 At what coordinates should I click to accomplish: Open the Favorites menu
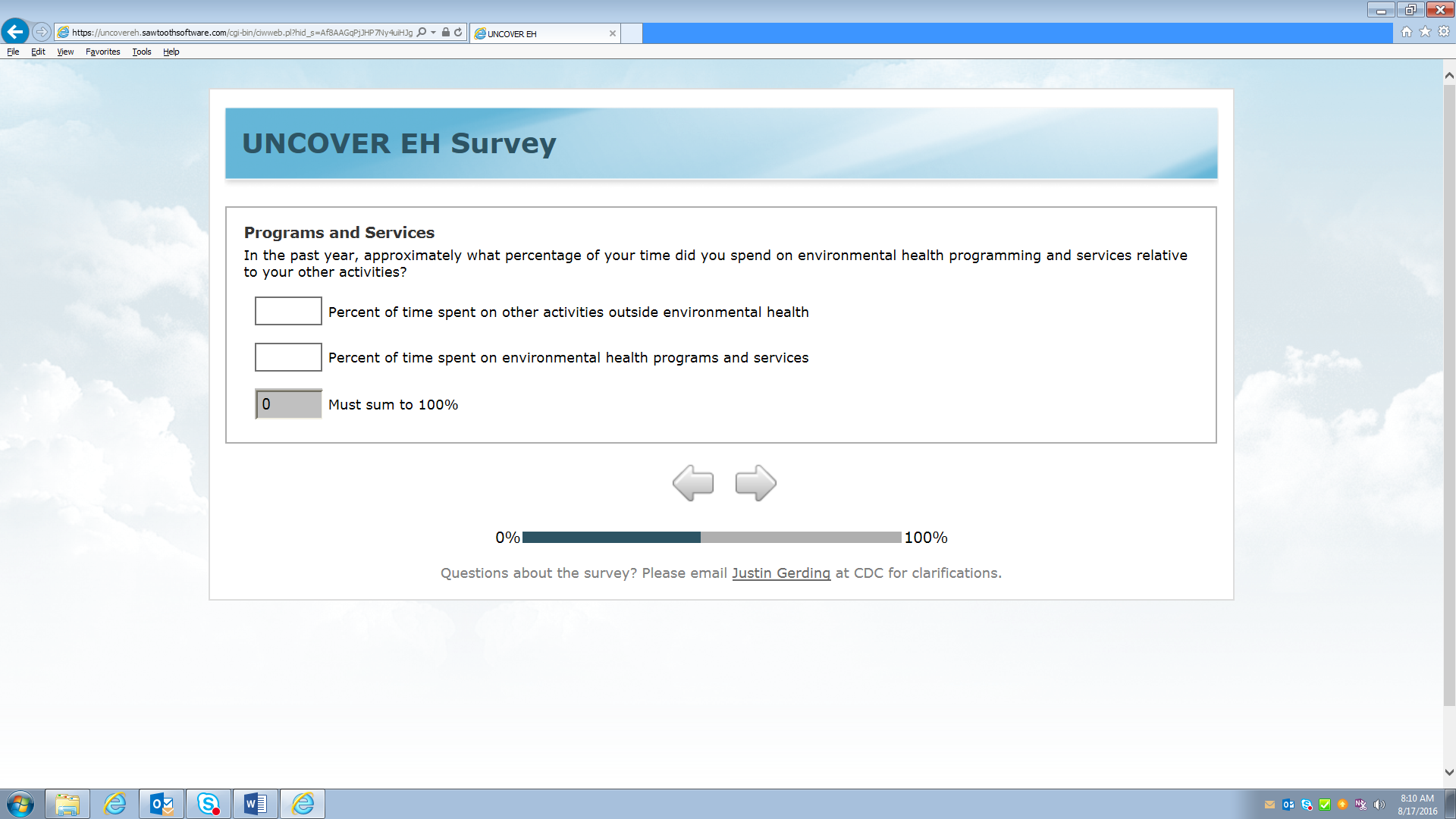coord(102,52)
